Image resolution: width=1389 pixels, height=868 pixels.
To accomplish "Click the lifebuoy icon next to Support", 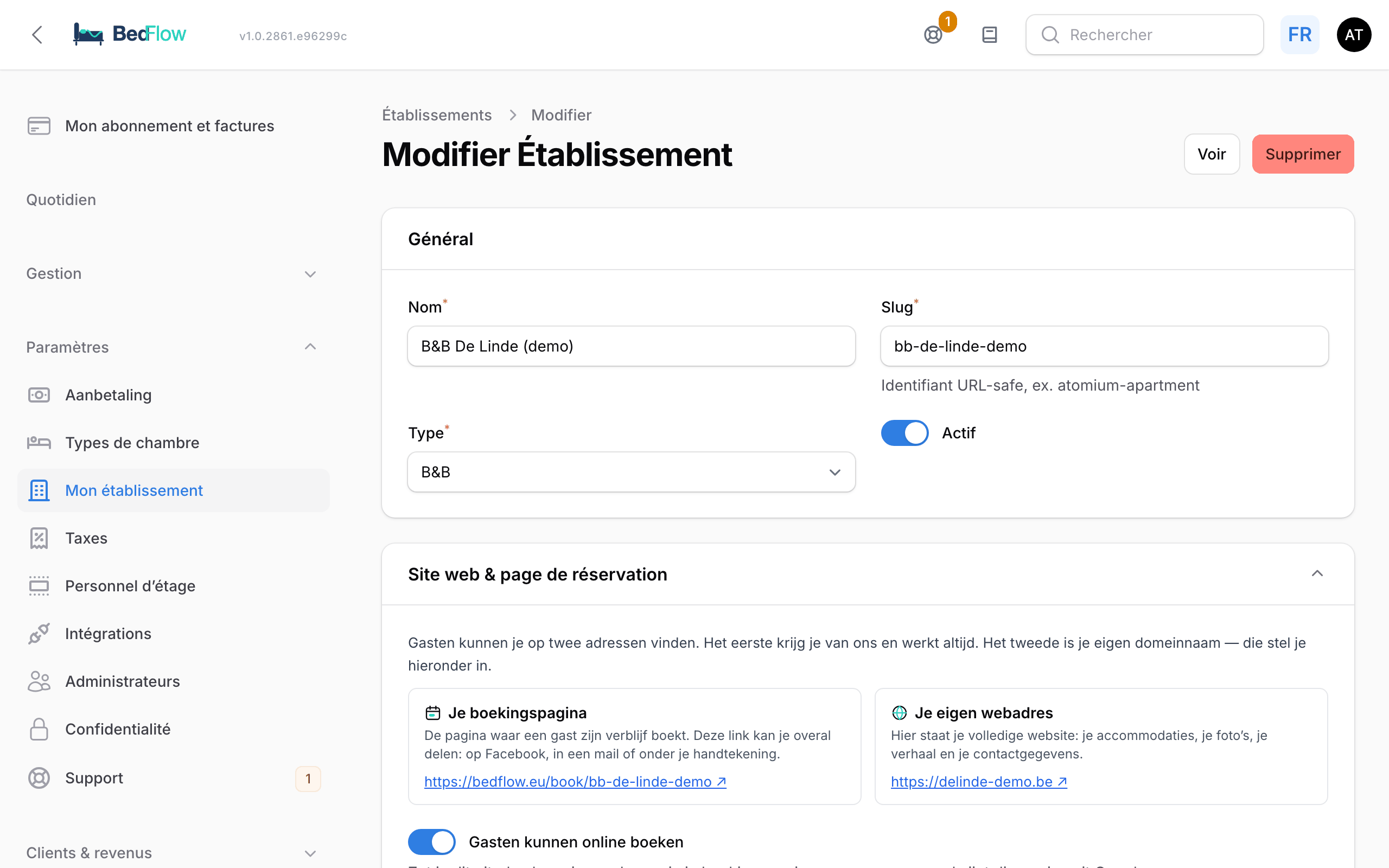I will pos(39,778).
